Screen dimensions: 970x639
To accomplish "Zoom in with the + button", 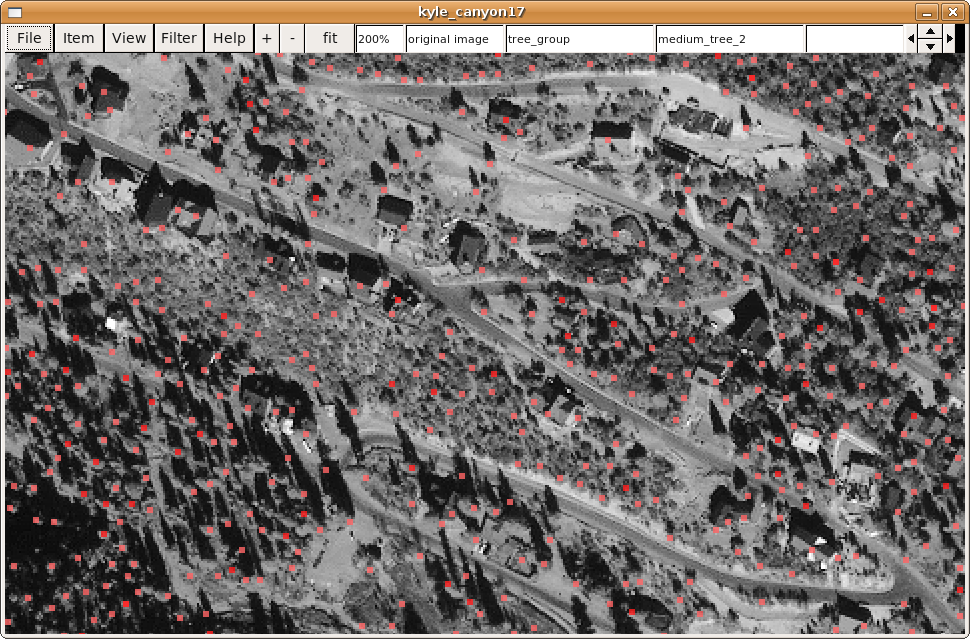I will (x=267, y=38).
